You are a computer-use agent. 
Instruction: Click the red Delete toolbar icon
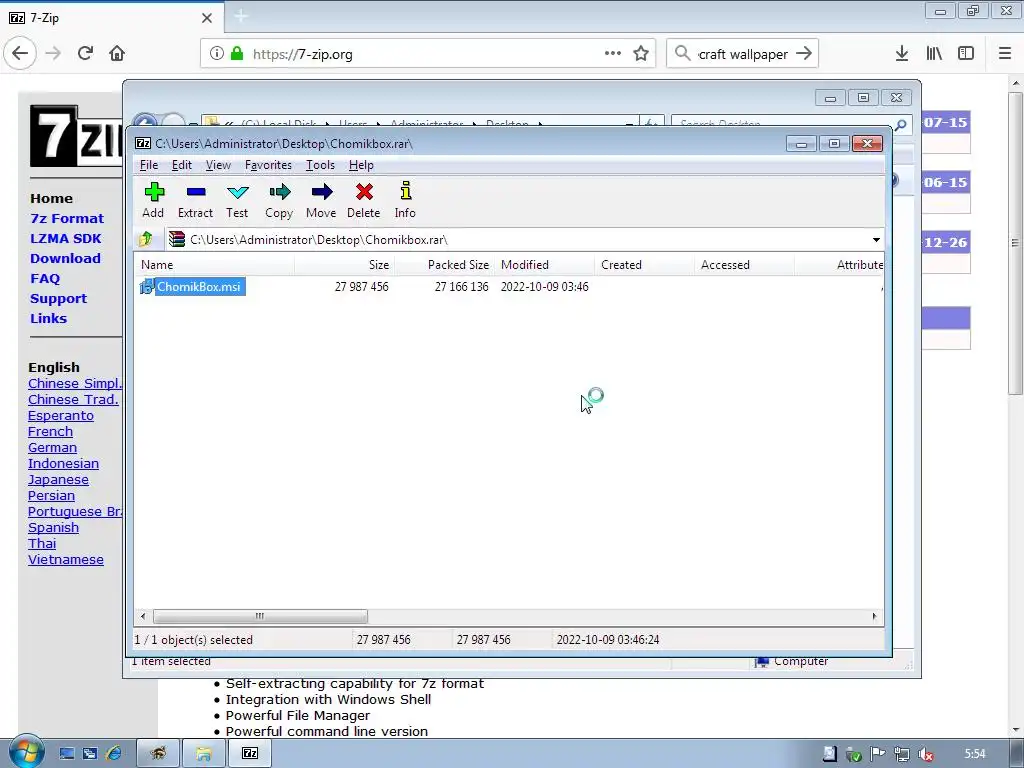coord(364,192)
